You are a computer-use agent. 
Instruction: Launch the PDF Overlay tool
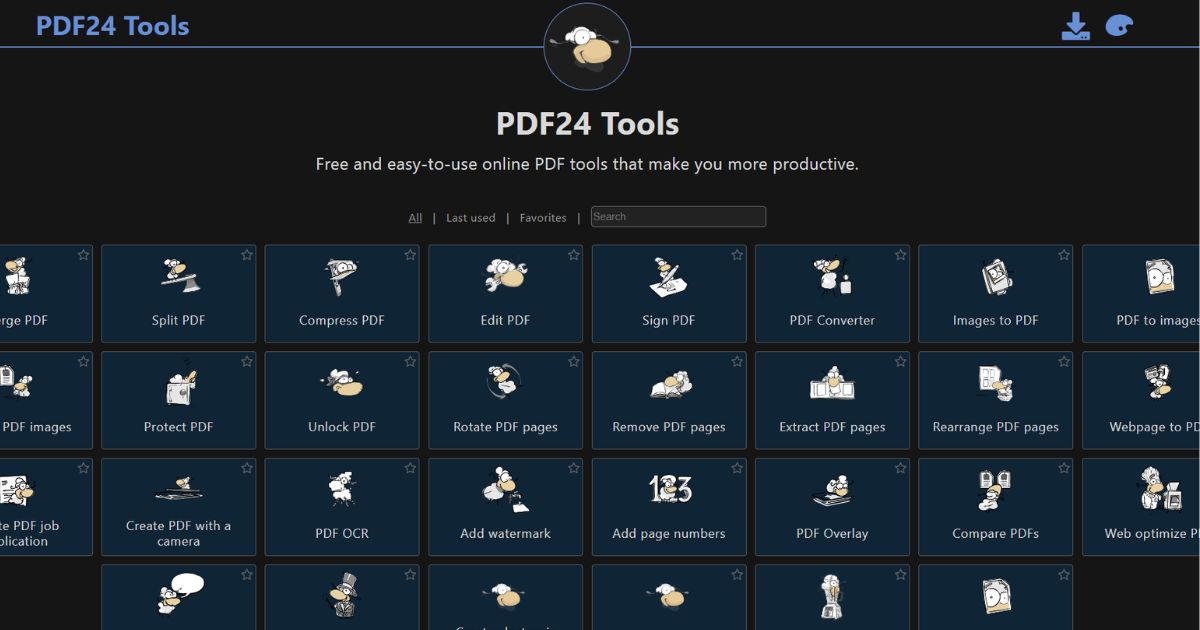pyautogui.click(x=832, y=506)
